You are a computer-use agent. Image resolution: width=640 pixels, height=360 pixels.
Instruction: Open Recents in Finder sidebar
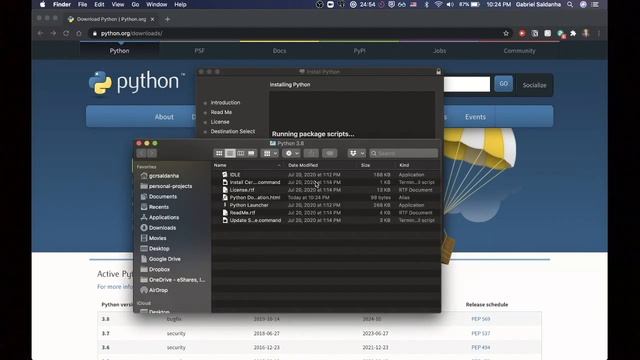point(158,207)
